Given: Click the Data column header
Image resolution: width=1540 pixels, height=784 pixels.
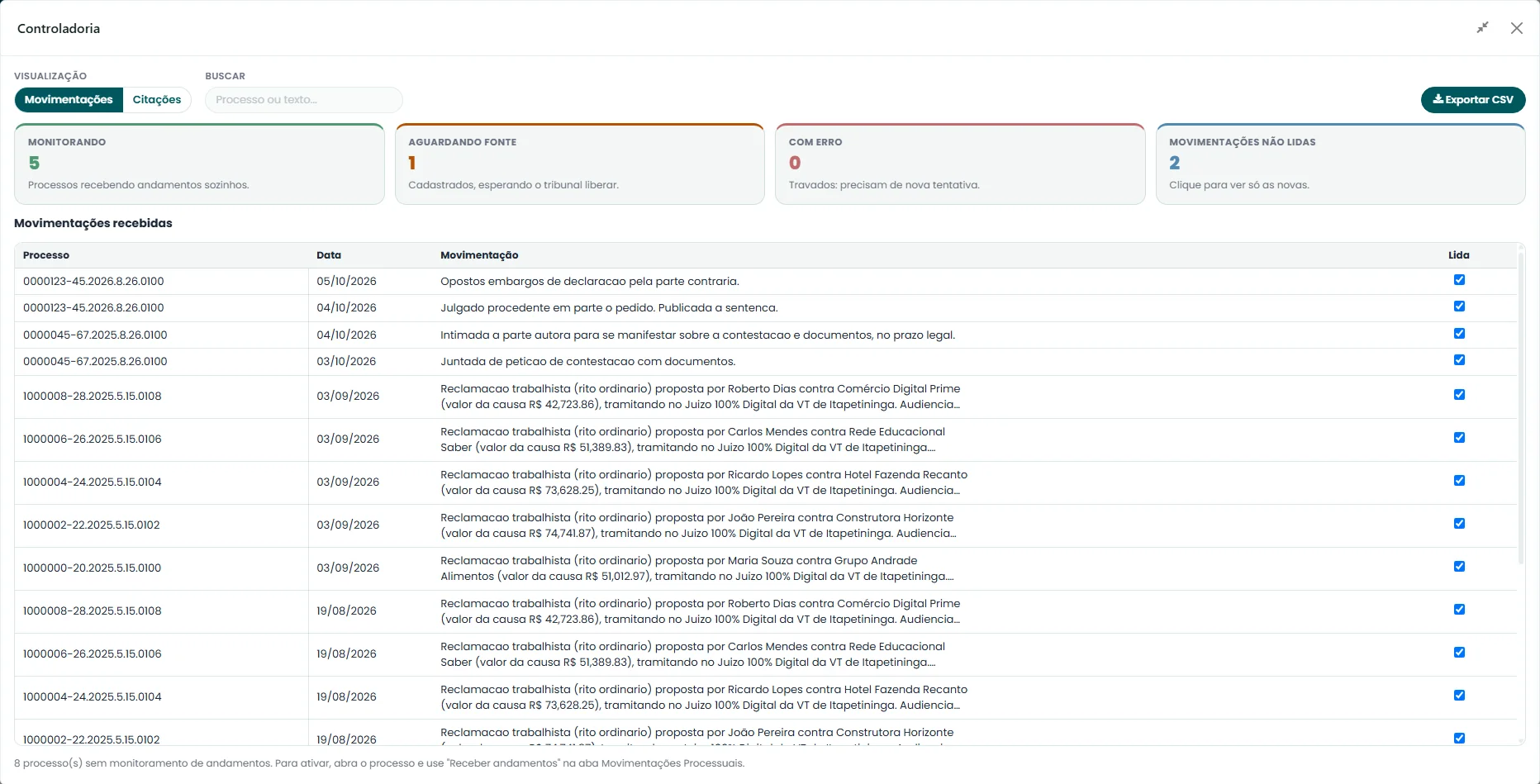Looking at the screenshot, I should (x=329, y=255).
